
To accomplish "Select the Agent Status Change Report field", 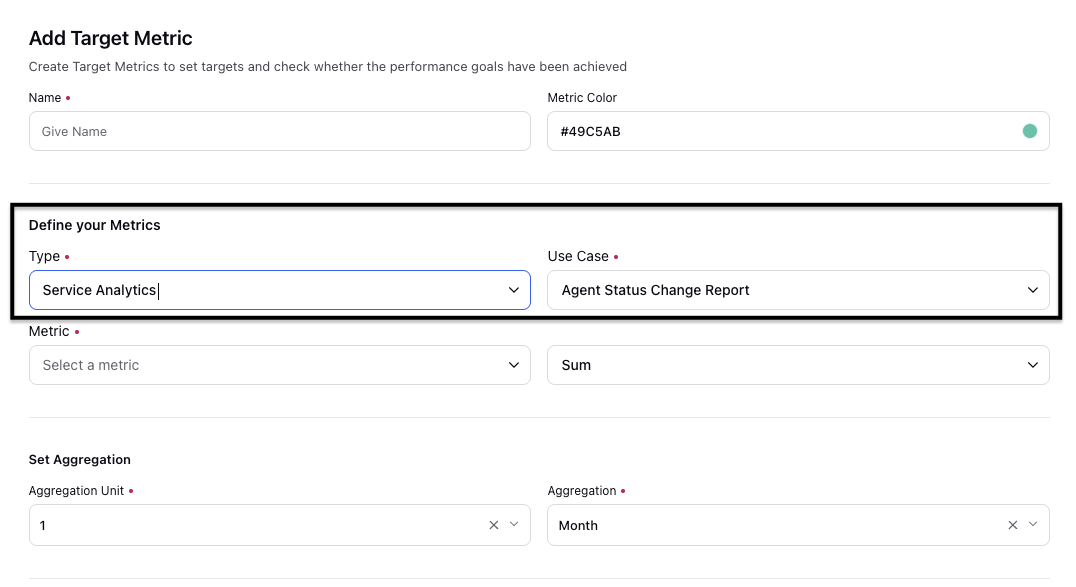I will [x=798, y=290].
